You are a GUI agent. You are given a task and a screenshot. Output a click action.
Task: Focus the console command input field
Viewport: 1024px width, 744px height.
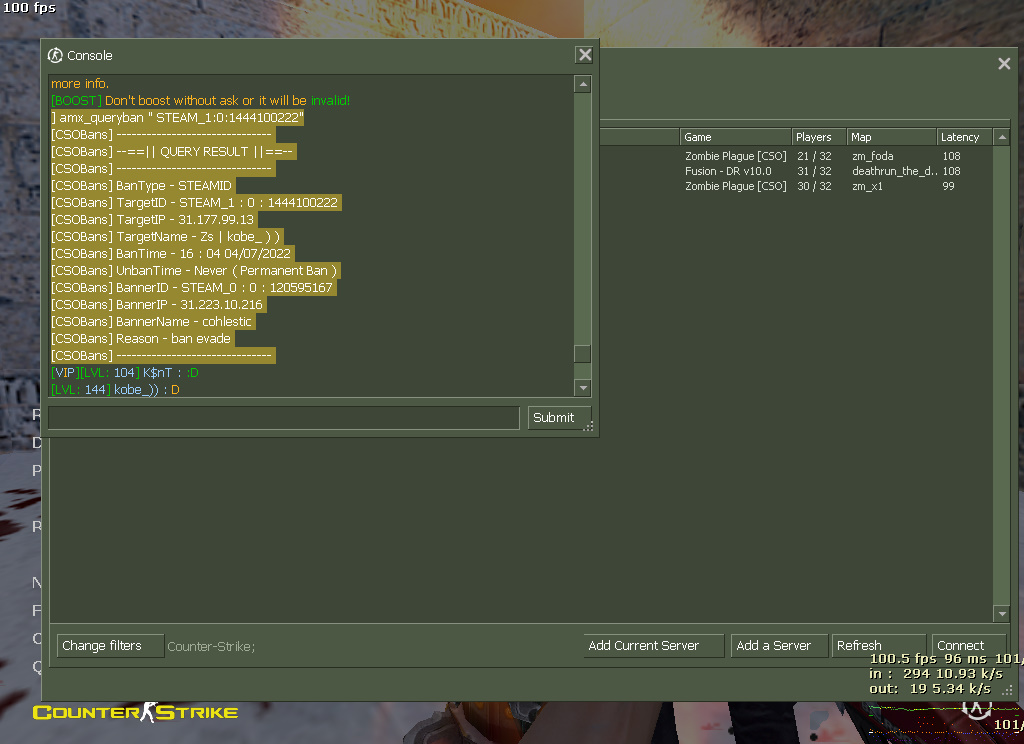coord(283,418)
